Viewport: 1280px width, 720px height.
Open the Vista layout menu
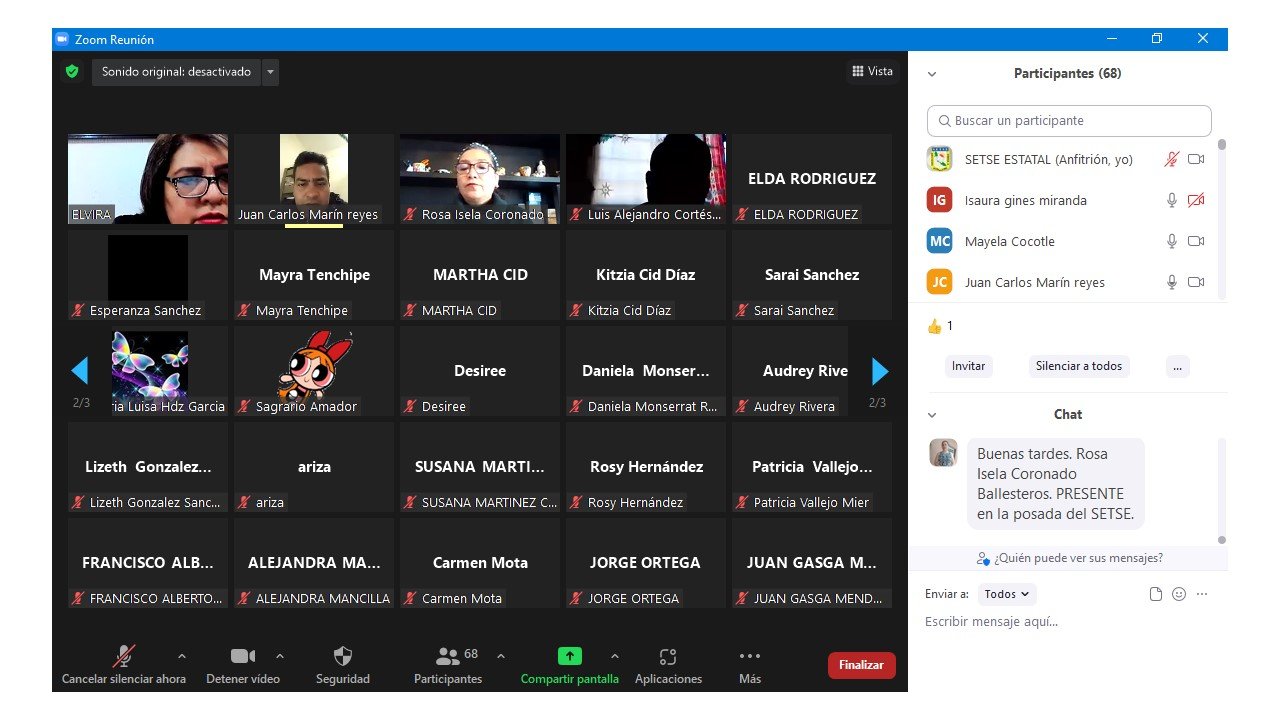872,72
